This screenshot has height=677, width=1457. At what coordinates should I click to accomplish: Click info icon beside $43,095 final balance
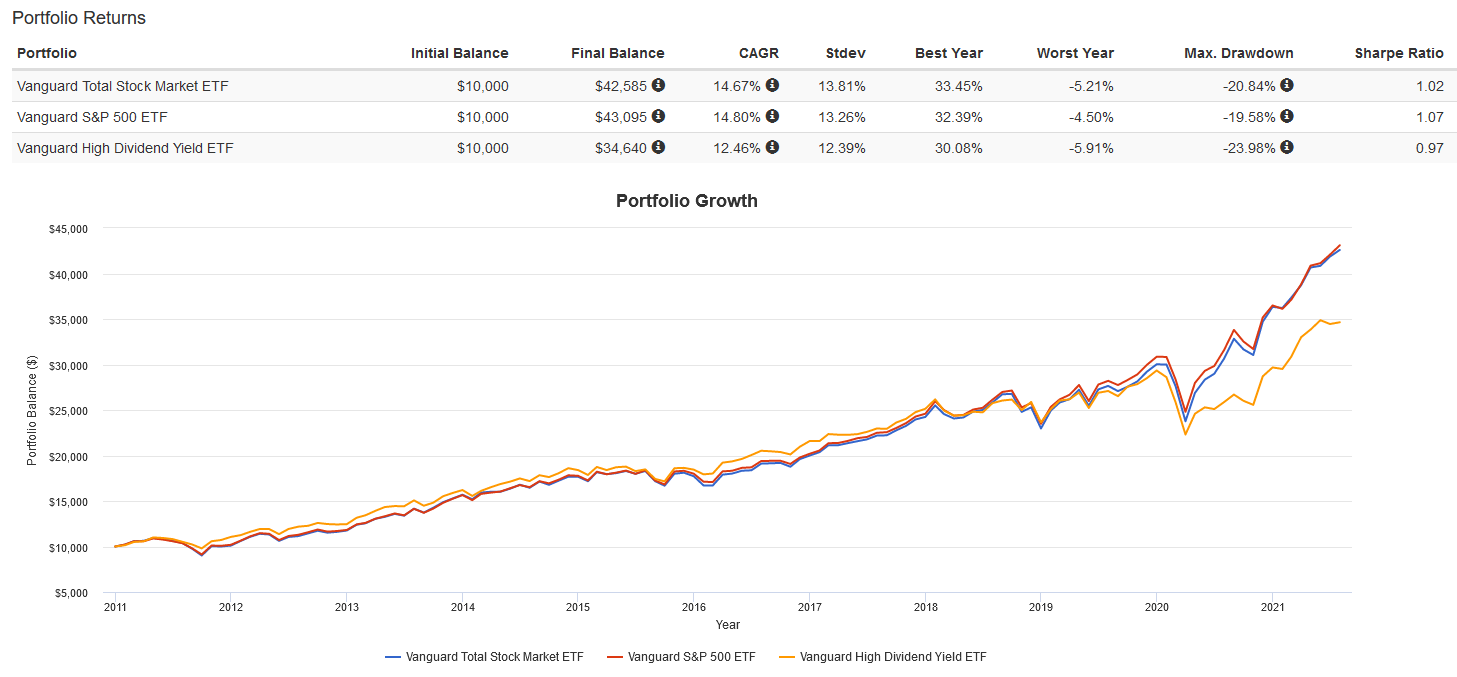tap(658, 116)
